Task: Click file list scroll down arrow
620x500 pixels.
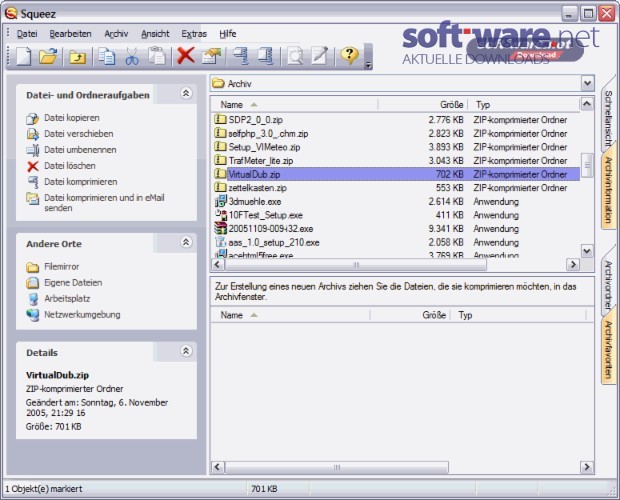Action: pyautogui.click(x=587, y=251)
